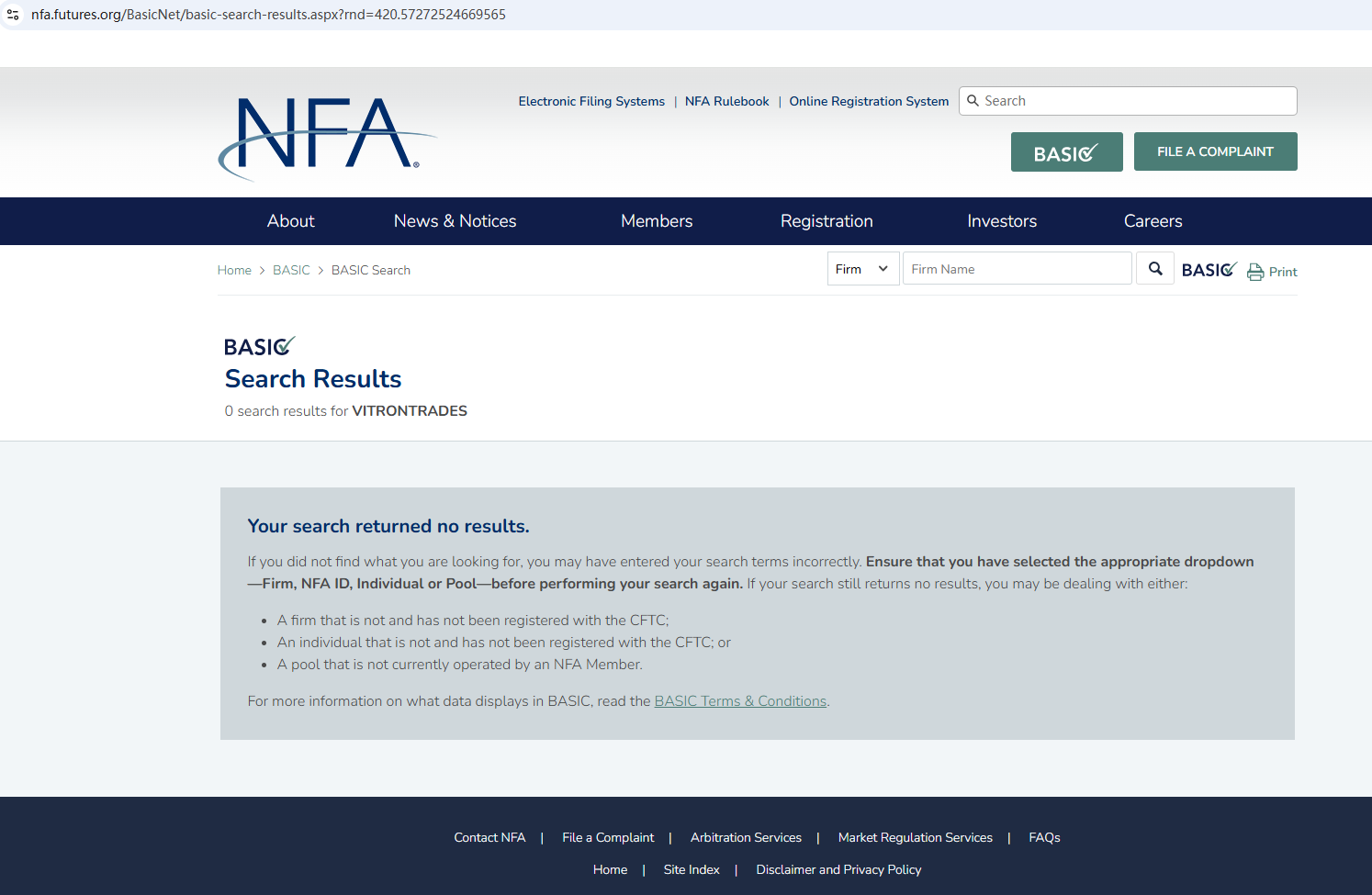Viewport: 1372px width, 895px height.
Task: Click the printer icon
Action: point(1255,273)
